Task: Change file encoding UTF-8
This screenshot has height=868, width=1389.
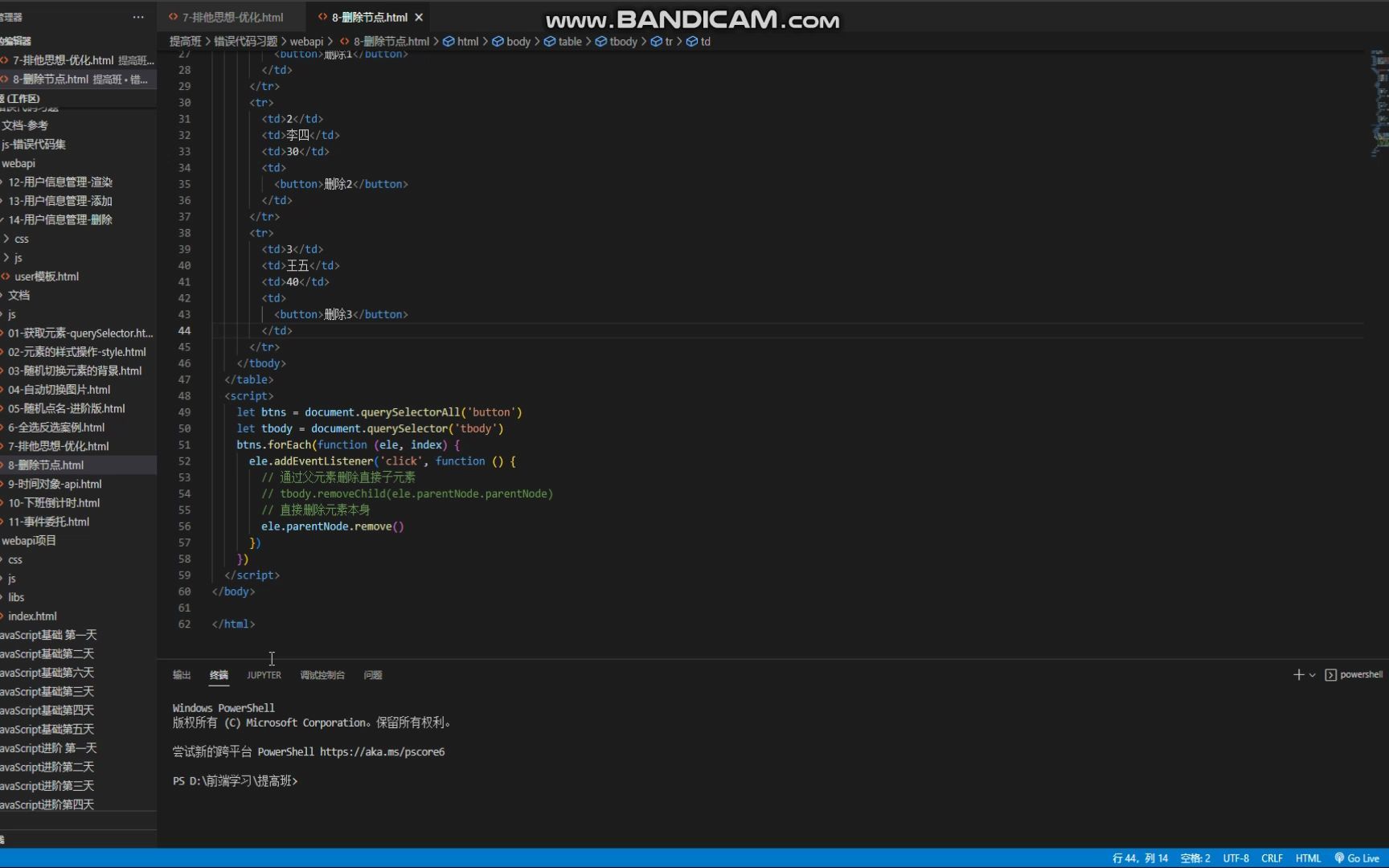Action: point(1236,858)
